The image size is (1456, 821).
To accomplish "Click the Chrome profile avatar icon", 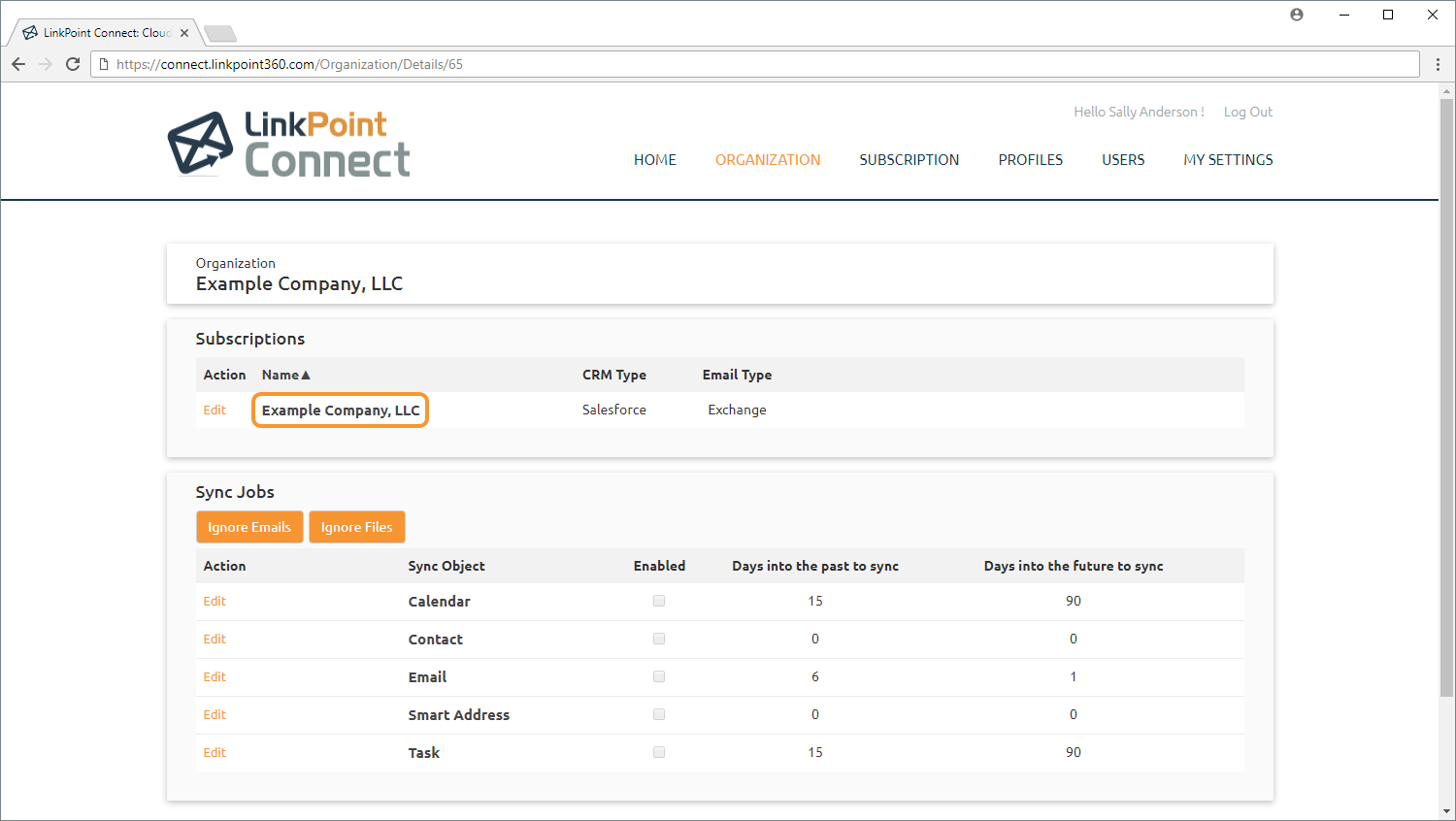I will point(1297,15).
